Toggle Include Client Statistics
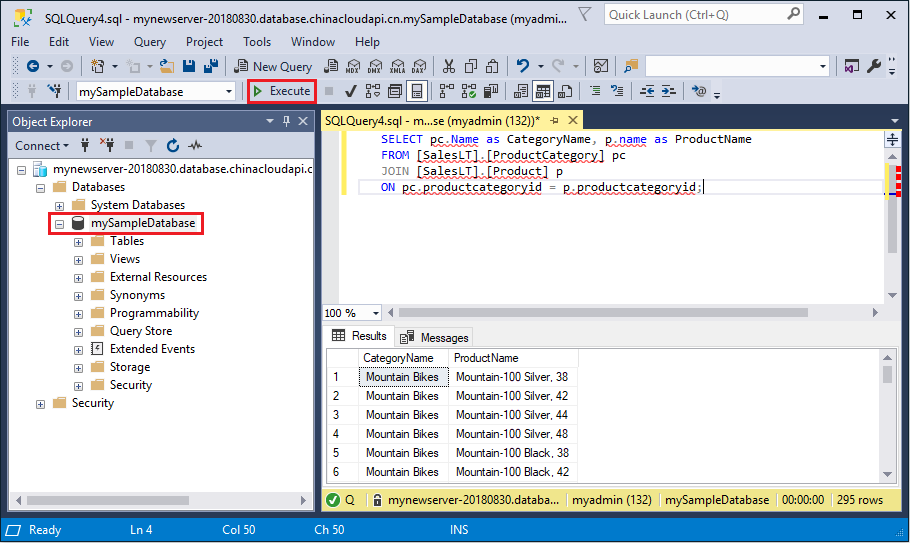The width and height of the screenshot is (910, 543). 490,91
